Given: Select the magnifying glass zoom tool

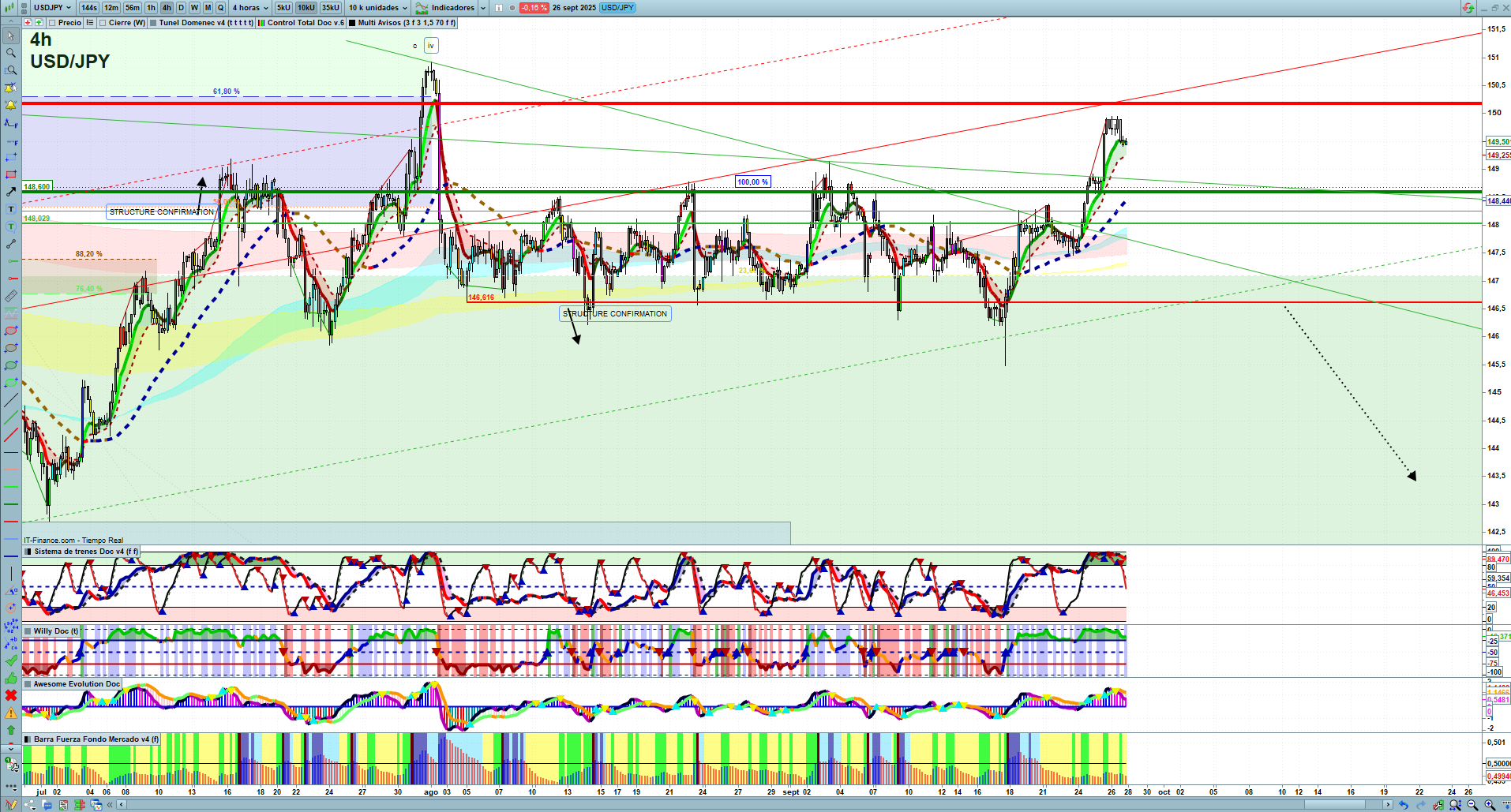Looking at the screenshot, I should 11,53.
